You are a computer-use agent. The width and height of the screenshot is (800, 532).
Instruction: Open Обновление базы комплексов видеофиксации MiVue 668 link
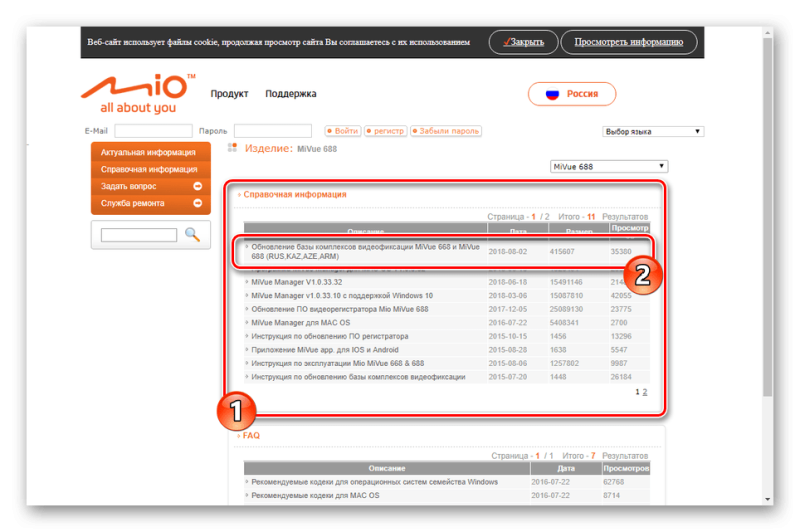365,251
